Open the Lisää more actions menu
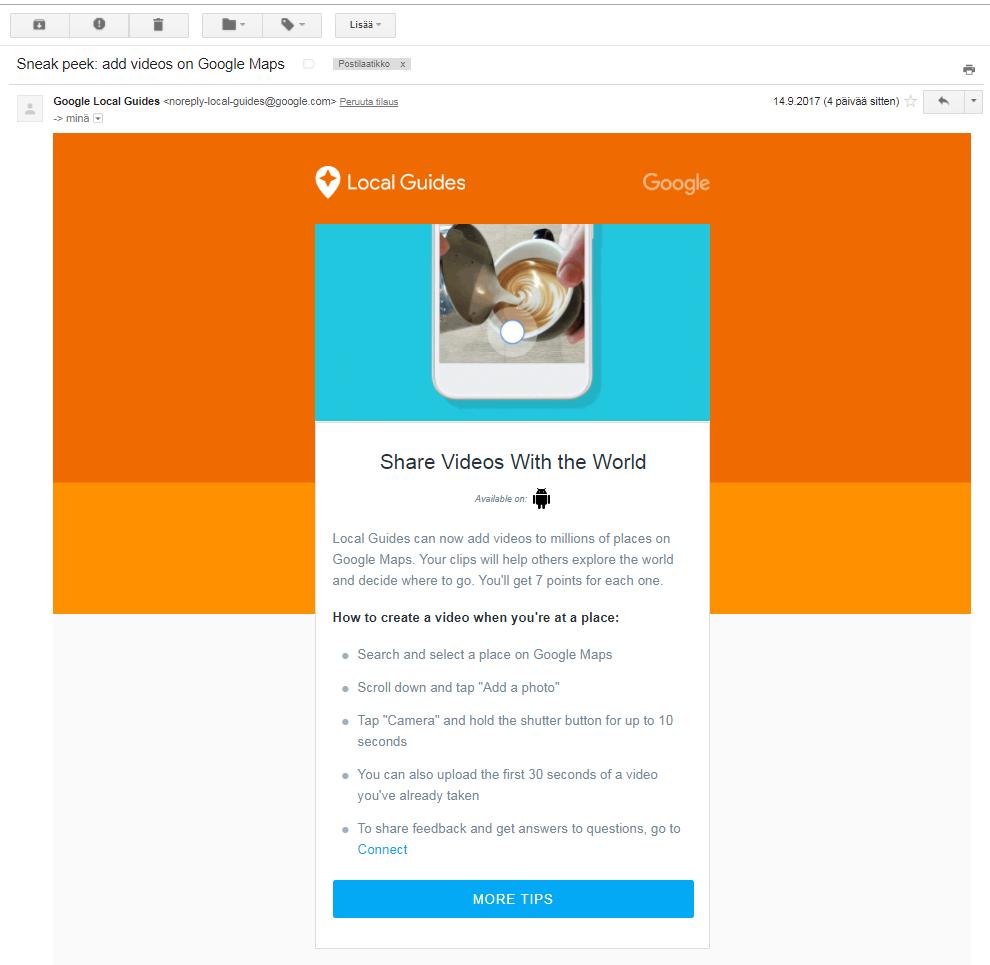 tap(365, 25)
